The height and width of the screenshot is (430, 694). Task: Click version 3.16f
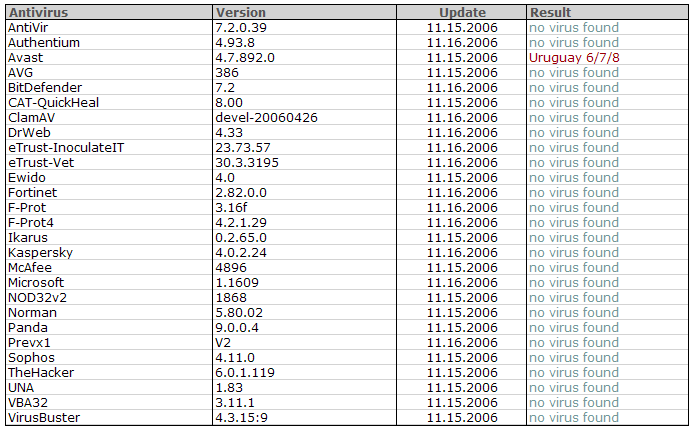point(231,208)
